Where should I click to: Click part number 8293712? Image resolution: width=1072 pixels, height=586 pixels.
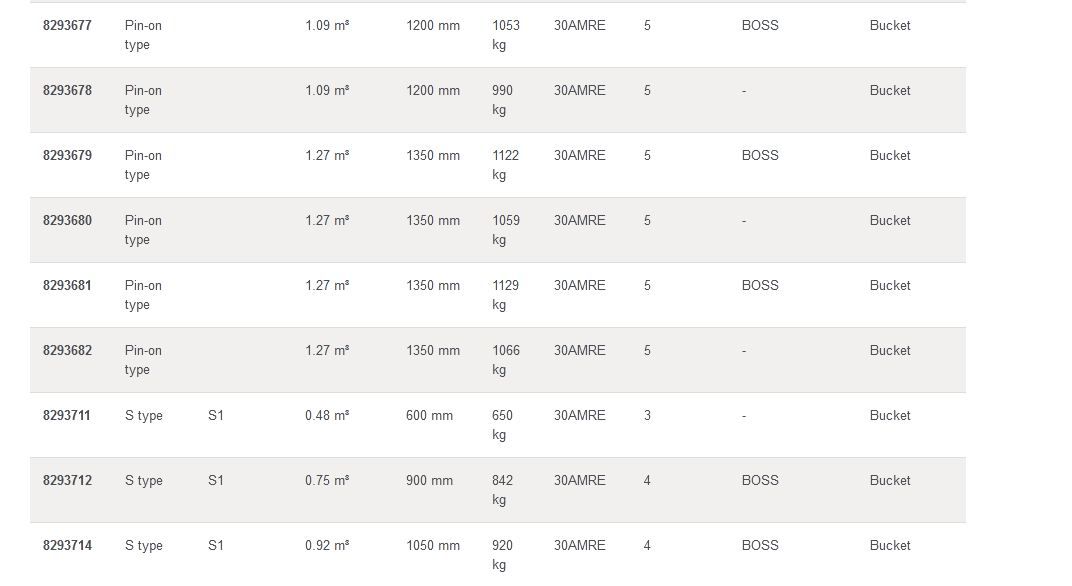click(x=67, y=481)
